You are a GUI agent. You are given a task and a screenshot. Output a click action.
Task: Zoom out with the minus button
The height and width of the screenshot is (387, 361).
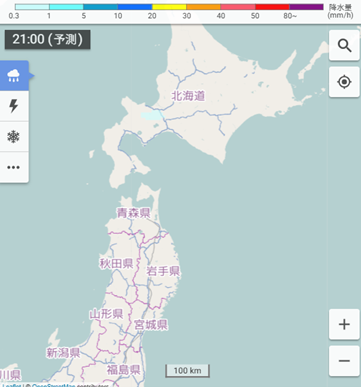[344, 361]
